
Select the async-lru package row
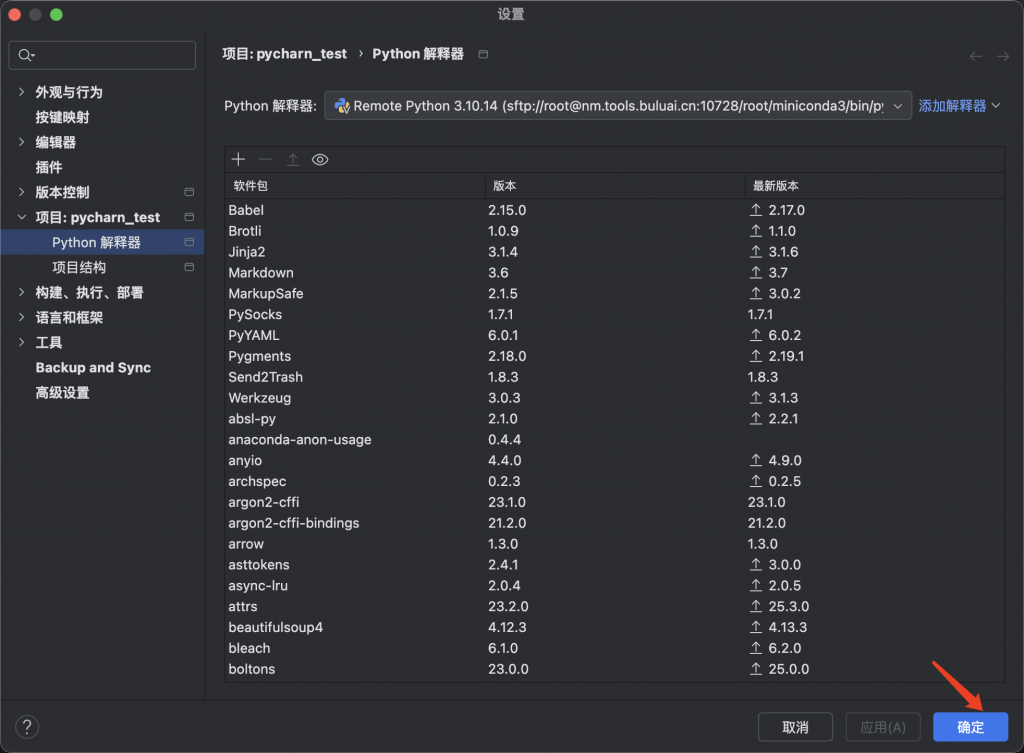[x=614, y=586]
